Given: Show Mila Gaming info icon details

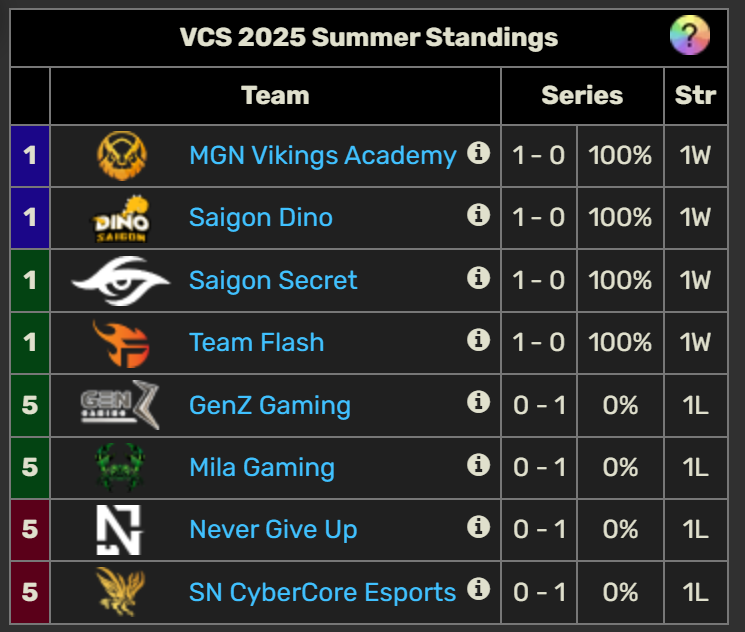Looking at the screenshot, I should [478, 465].
